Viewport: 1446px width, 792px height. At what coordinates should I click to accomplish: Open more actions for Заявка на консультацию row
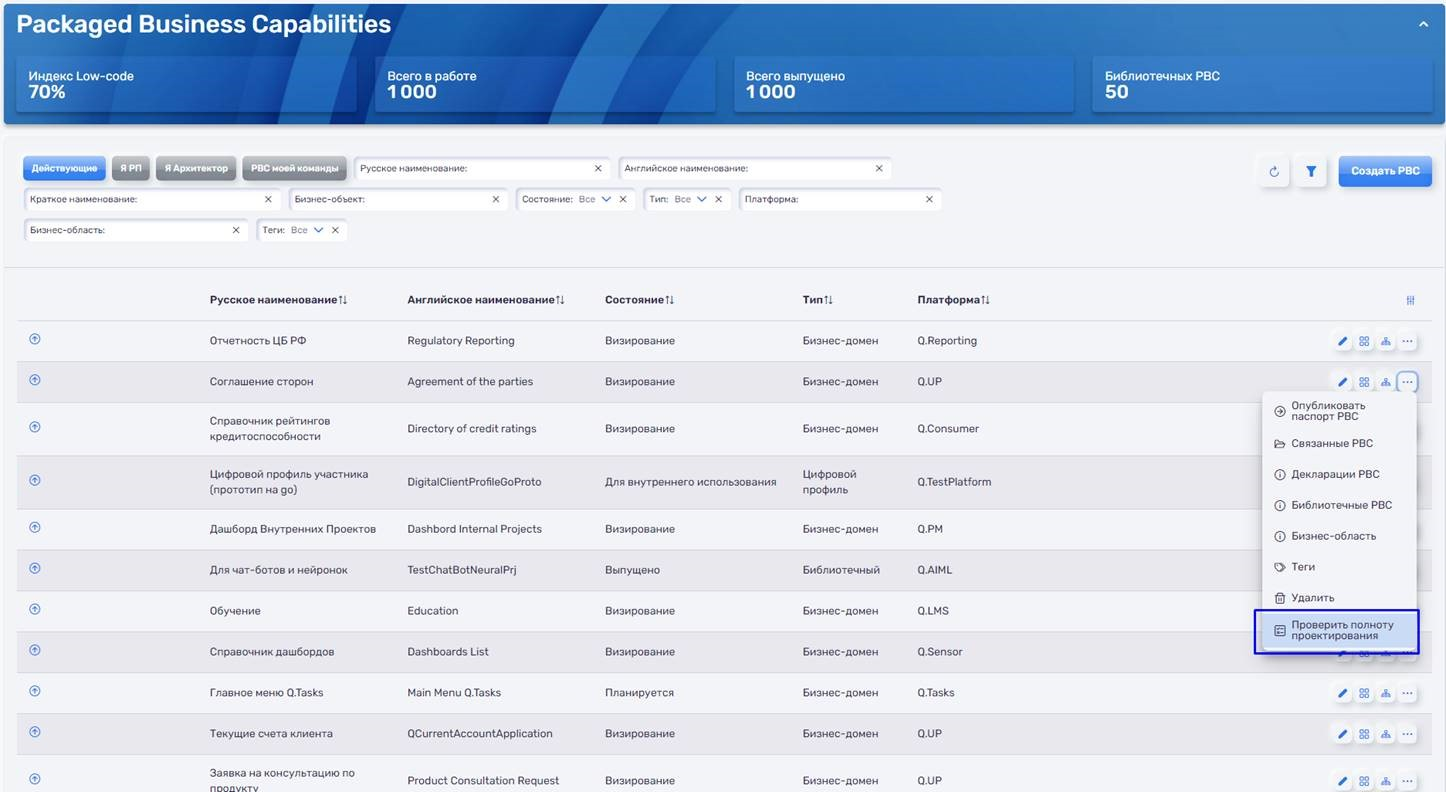1407,781
